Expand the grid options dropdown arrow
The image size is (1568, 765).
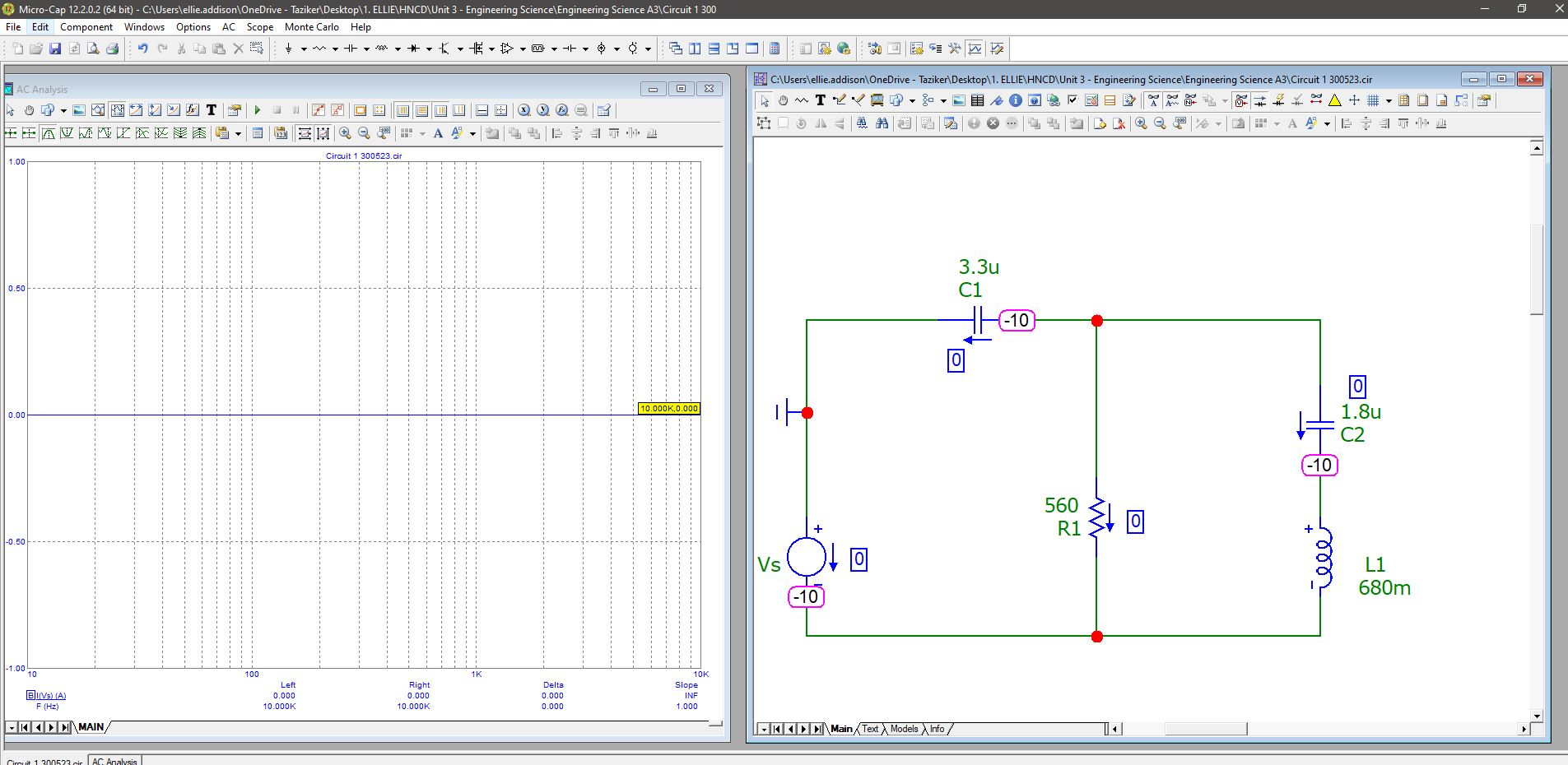(1389, 100)
